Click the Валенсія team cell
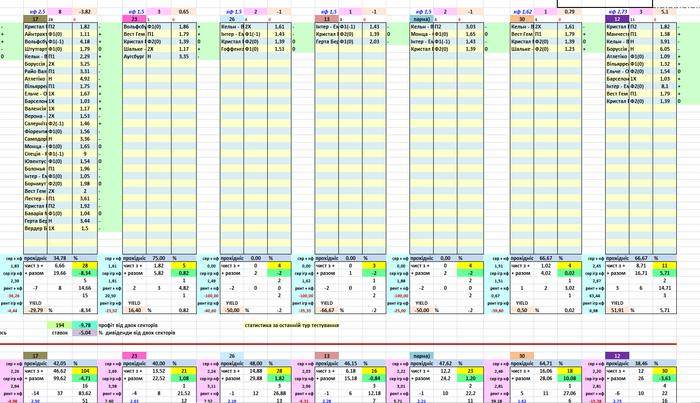Image resolution: width=700 pixels, height=403 pixels. point(35,109)
